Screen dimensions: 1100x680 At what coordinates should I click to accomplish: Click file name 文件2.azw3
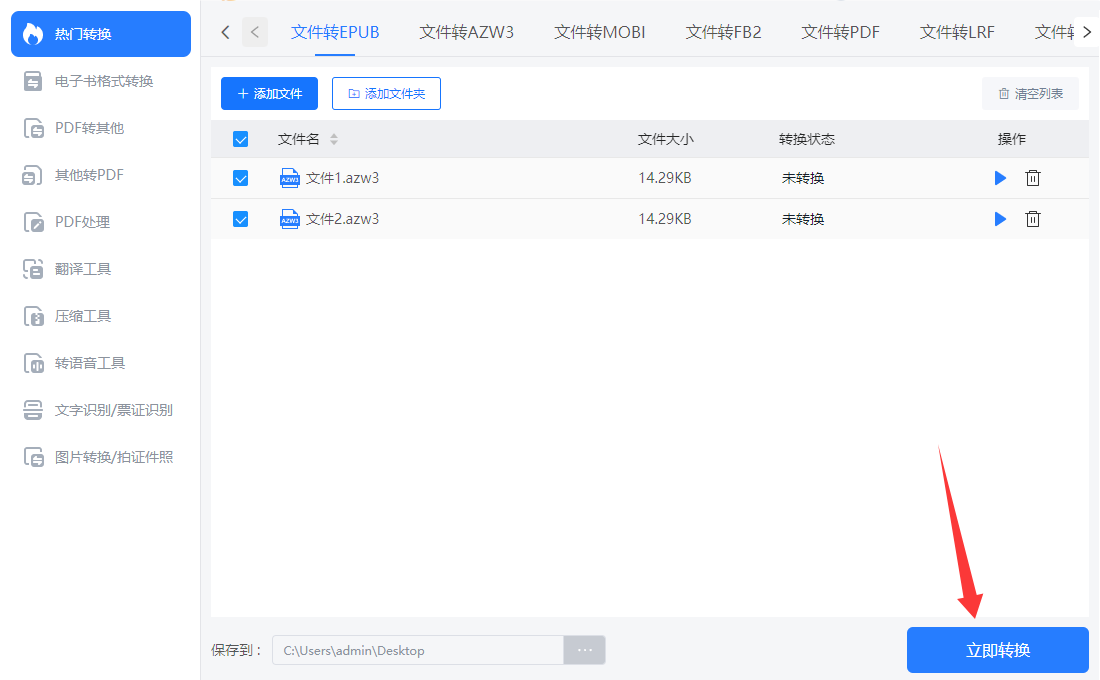342,220
